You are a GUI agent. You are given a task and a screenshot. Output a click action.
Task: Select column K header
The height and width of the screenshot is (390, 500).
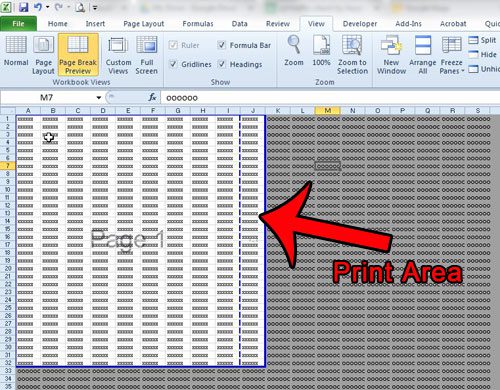278,111
